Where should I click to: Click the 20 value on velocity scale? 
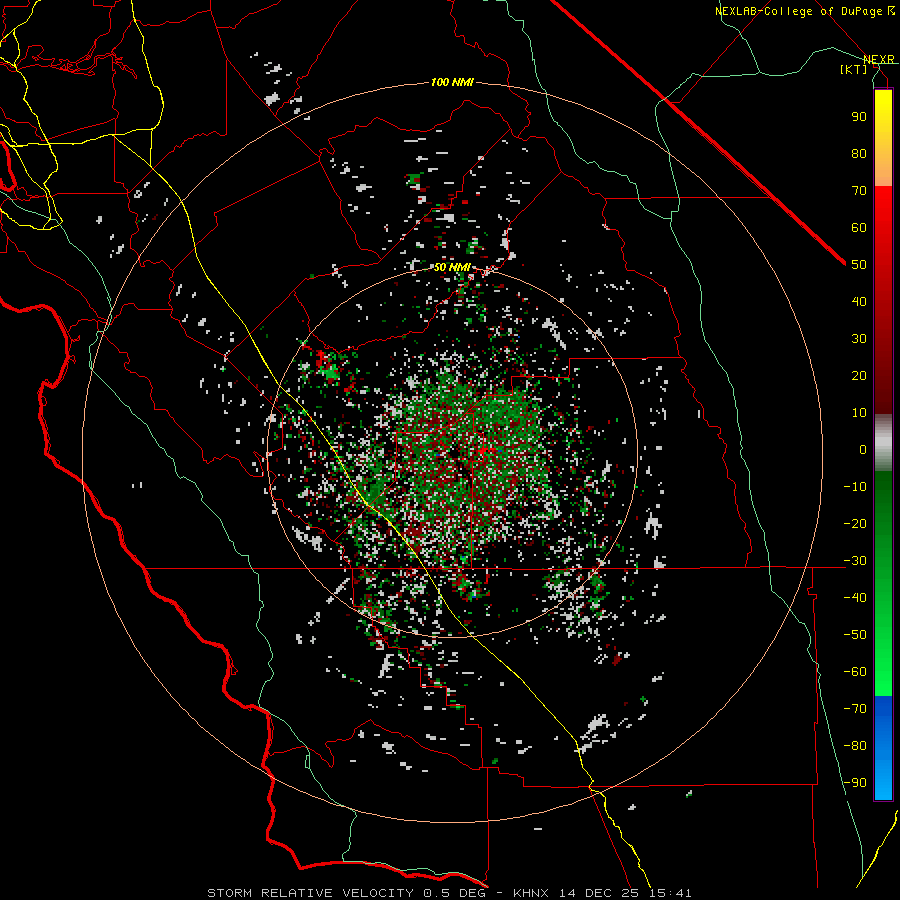pyautogui.click(x=859, y=376)
